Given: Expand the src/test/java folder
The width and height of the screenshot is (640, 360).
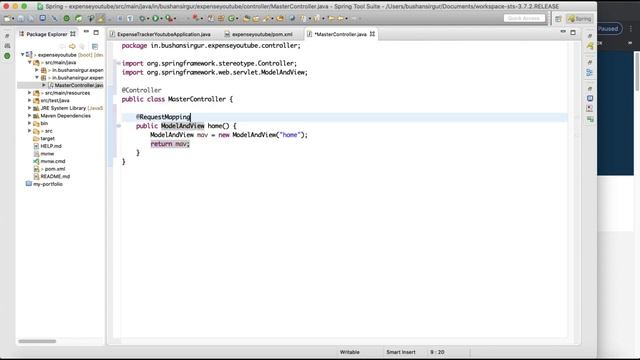Looking at the screenshot, I should point(29,100).
